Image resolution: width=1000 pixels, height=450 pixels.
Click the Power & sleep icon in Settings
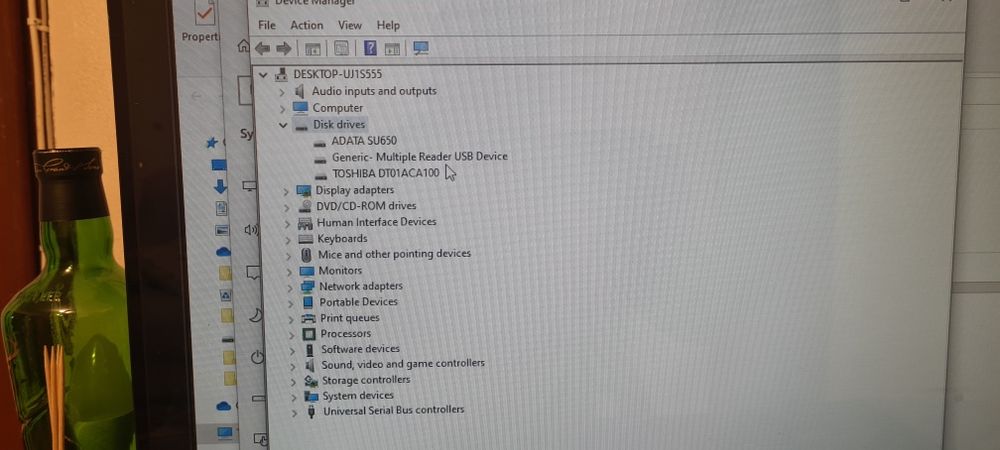257,357
